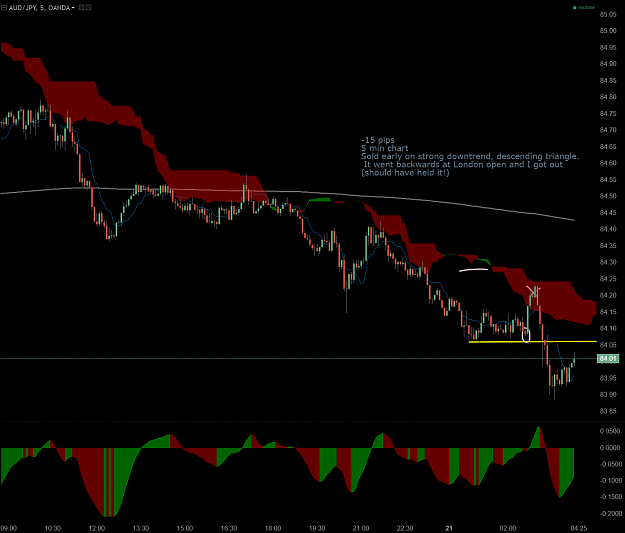
Task: Click the AUD/JPY, 5, OANDA chart title
Action: coord(39,8)
